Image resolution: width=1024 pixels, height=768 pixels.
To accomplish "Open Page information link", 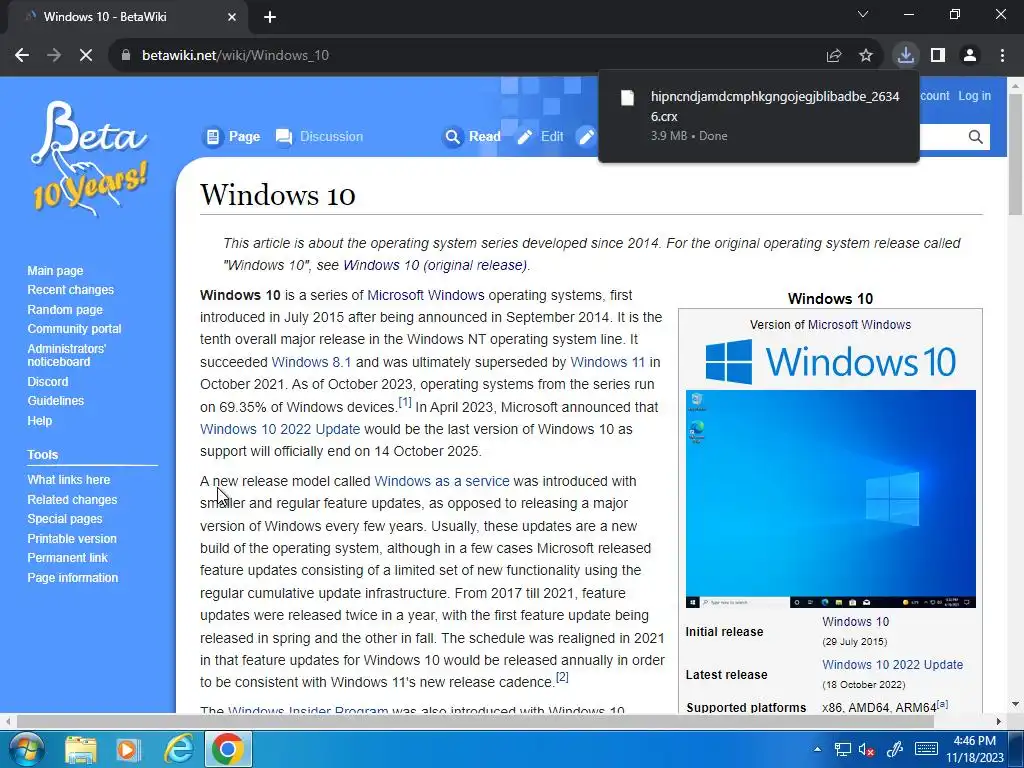I will pyautogui.click(x=72, y=577).
